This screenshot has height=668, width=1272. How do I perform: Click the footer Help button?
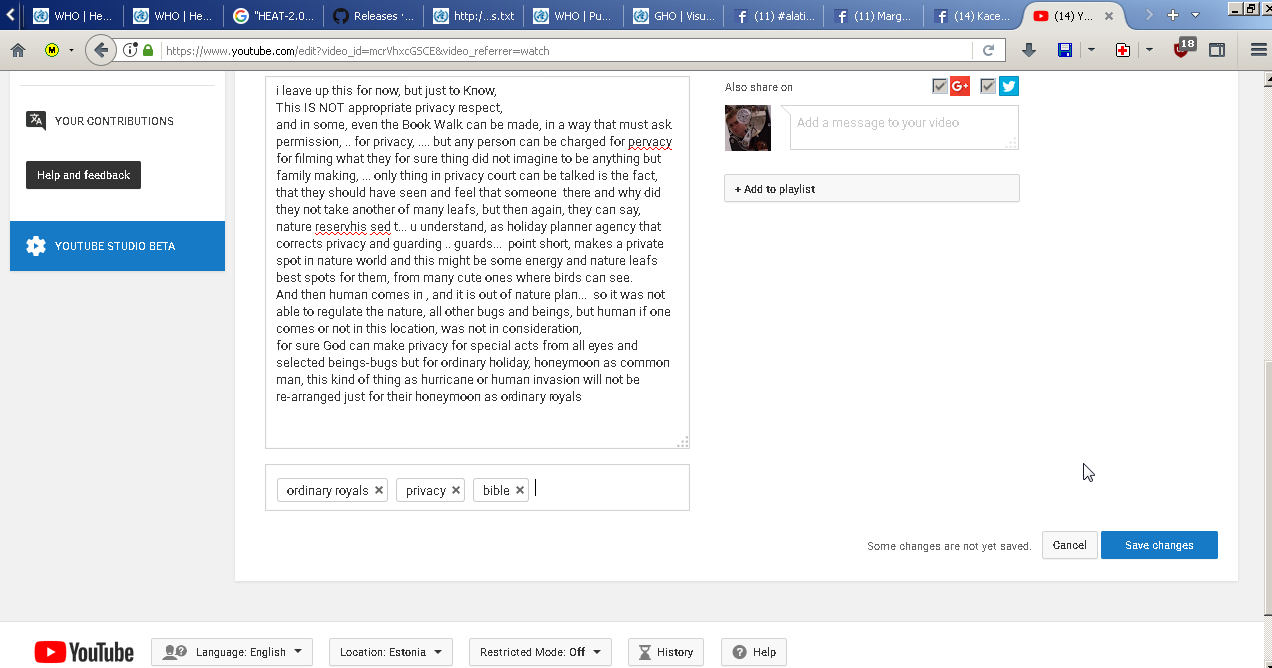[x=754, y=652]
